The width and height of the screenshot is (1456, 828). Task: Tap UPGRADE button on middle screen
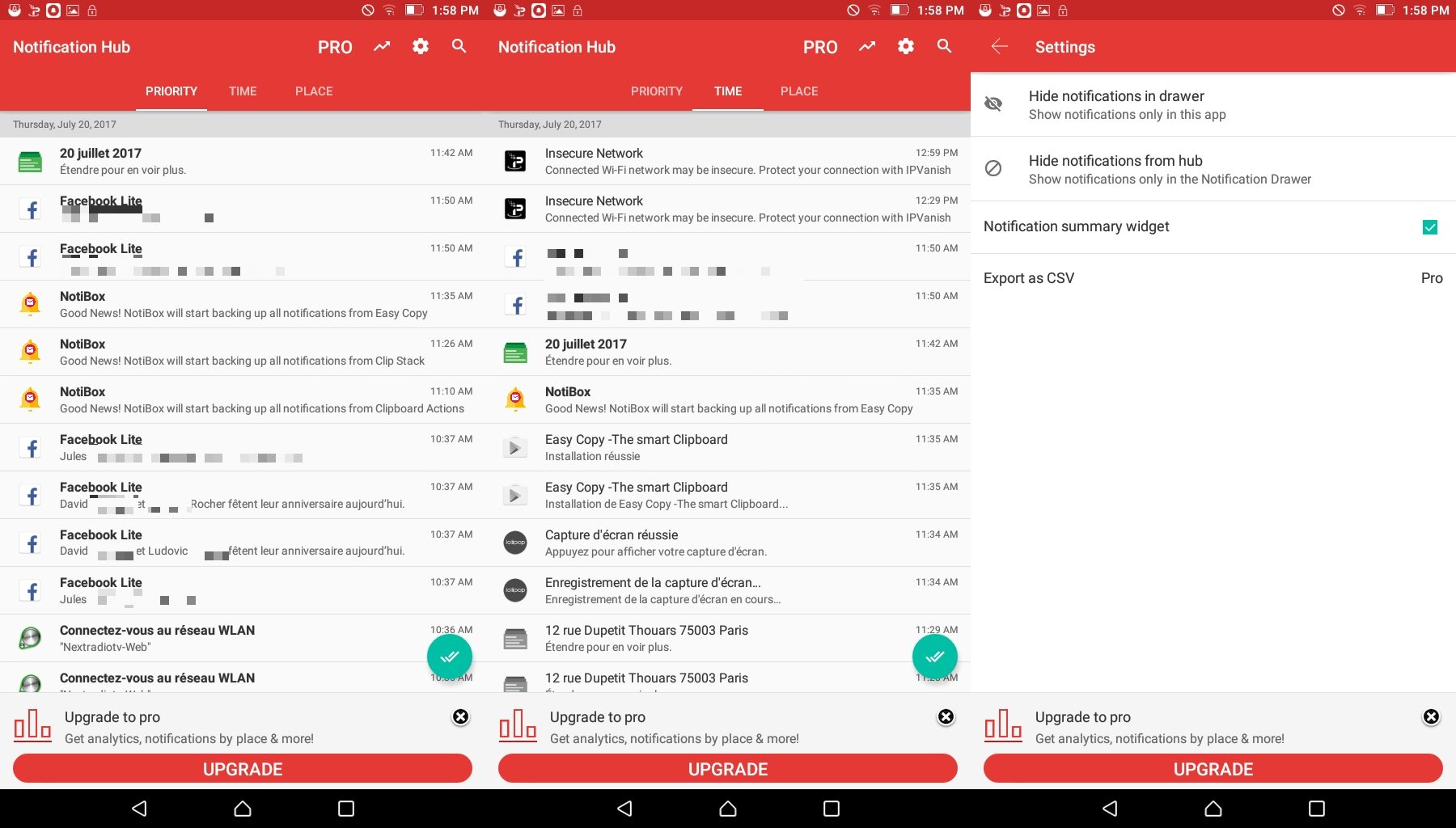(x=728, y=769)
